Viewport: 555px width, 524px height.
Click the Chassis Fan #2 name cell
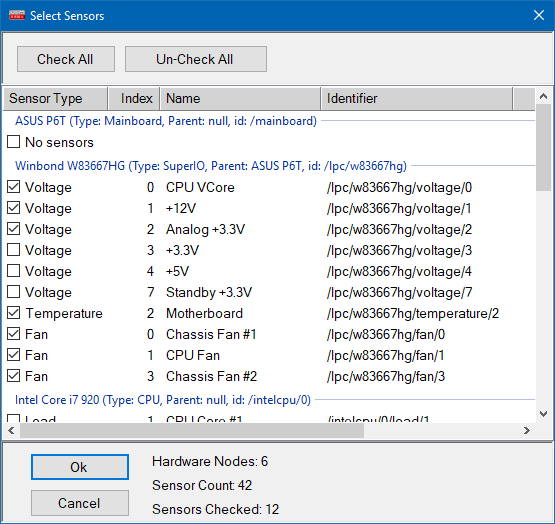click(212, 376)
